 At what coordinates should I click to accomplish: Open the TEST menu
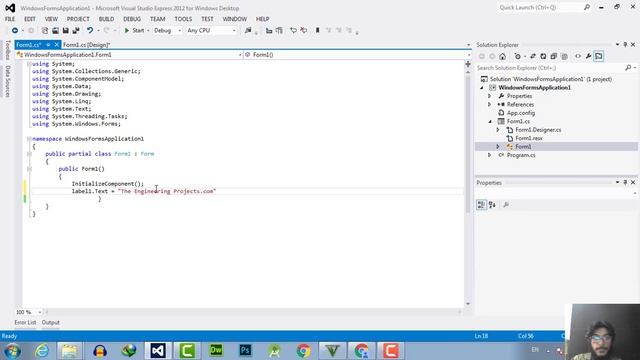click(207, 19)
